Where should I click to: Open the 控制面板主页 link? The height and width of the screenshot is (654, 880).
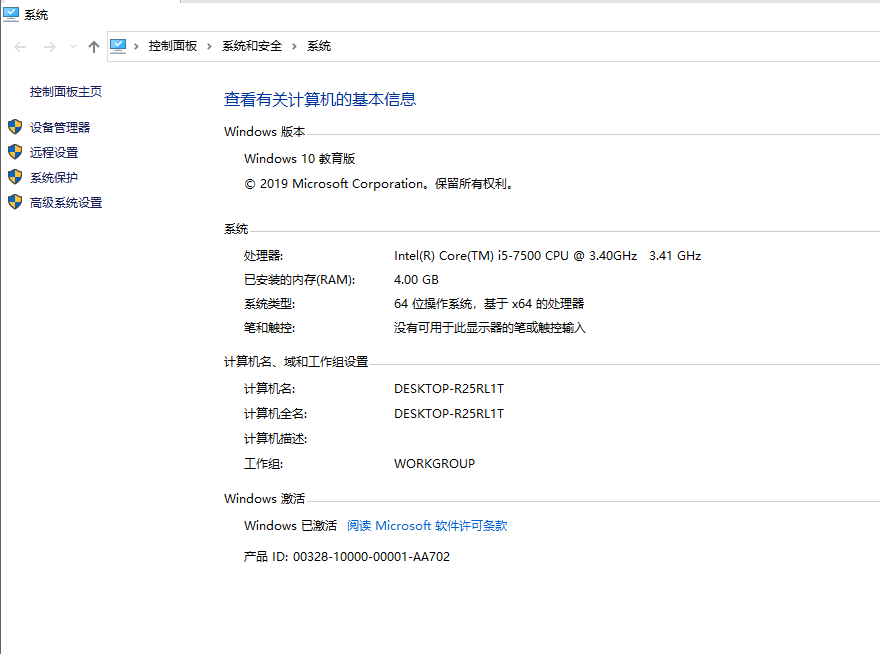66,92
